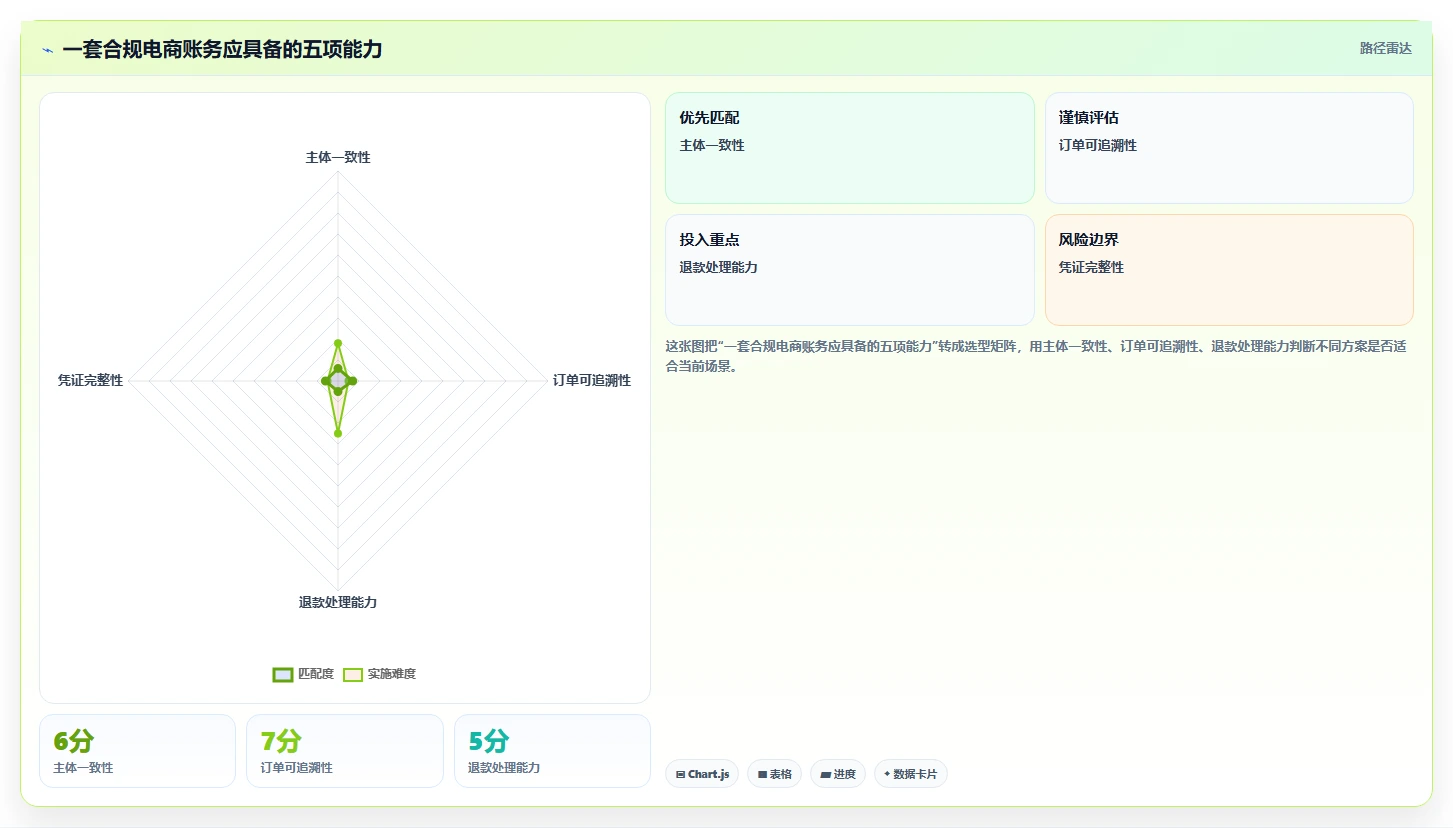Select the Chart.js tag
Image resolution: width=1453 pixels, height=828 pixels.
(x=702, y=774)
